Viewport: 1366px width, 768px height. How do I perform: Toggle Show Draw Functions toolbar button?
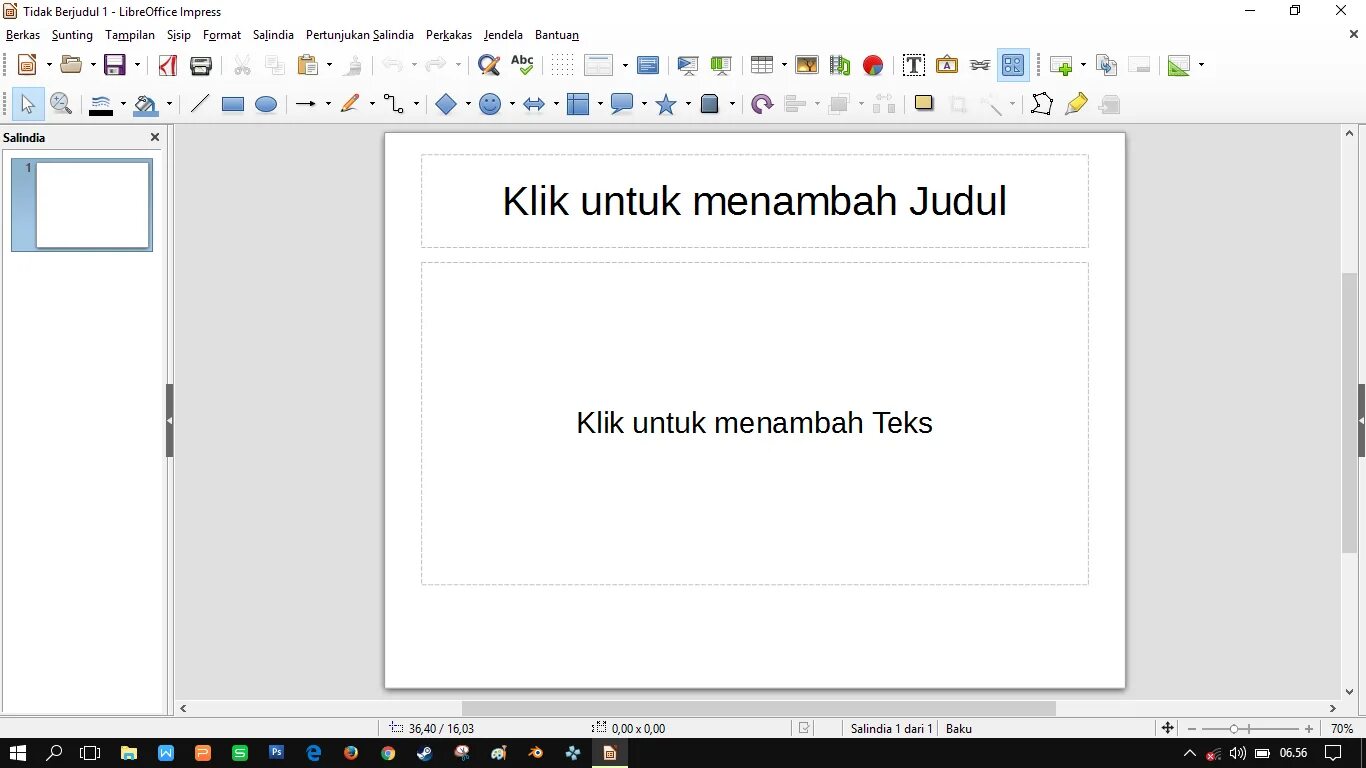pos(1013,65)
